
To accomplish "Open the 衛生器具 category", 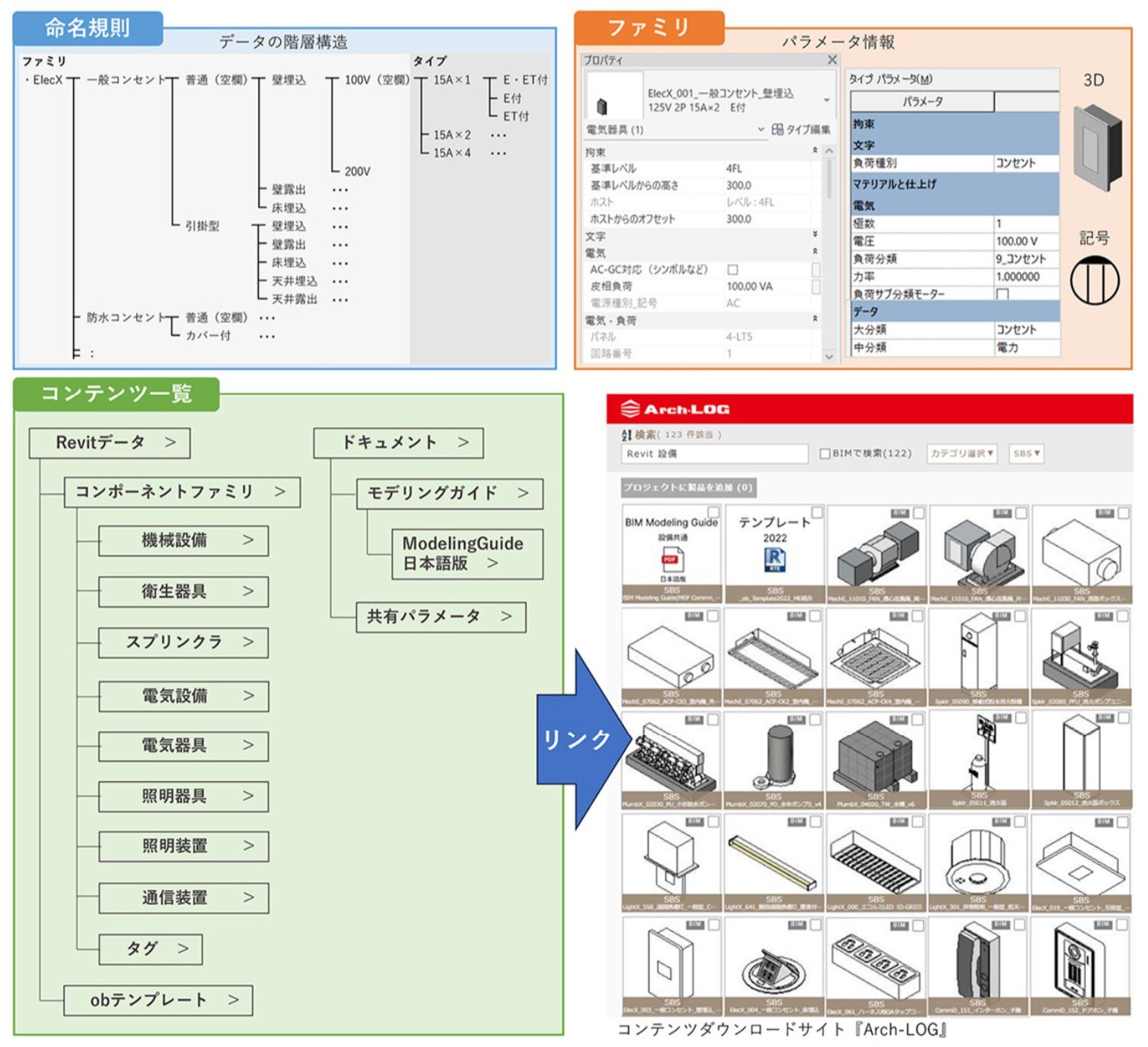I will tap(183, 592).
